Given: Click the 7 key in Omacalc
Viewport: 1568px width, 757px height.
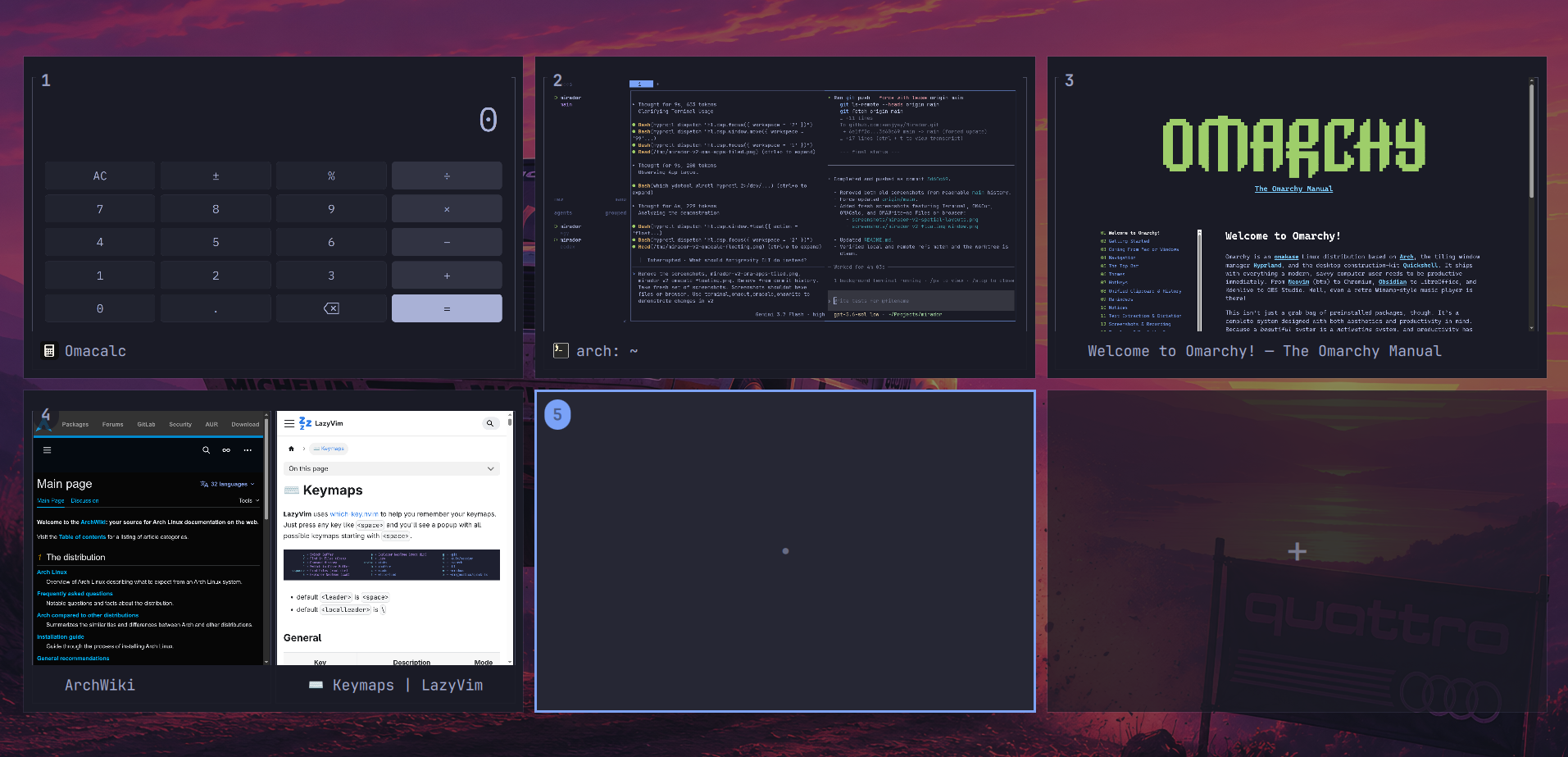Looking at the screenshot, I should (x=100, y=209).
